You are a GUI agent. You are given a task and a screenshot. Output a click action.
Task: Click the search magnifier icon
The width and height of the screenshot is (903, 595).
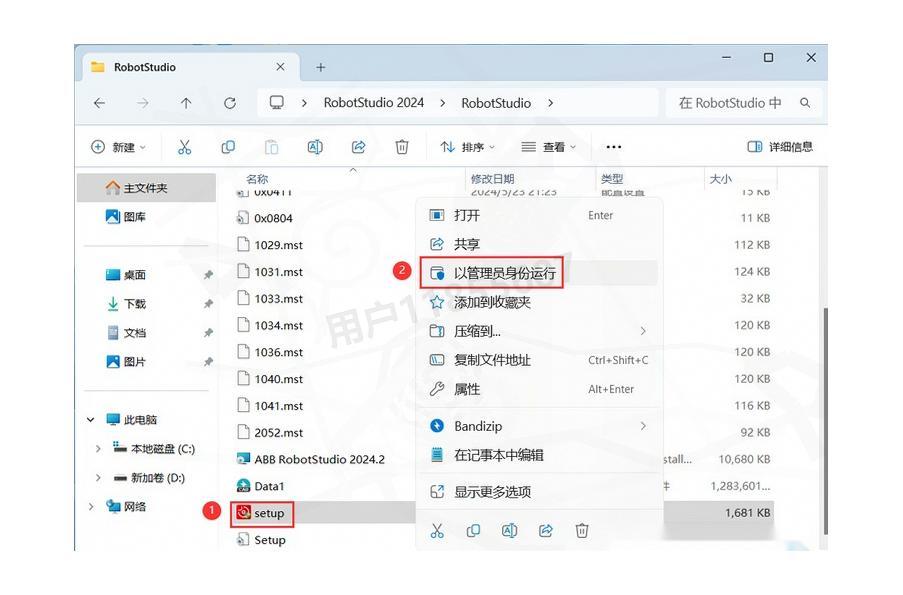[x=805, y=103]
